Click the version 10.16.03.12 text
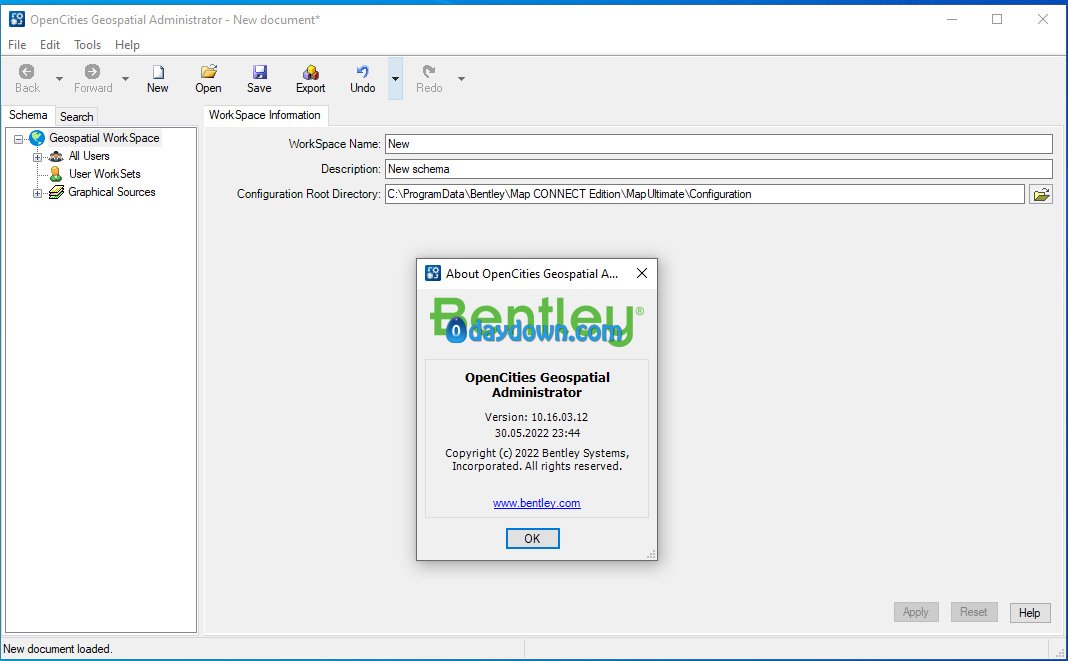This screenshot has height=661, width=1068. pyautogui.click(x=536, y=417)
